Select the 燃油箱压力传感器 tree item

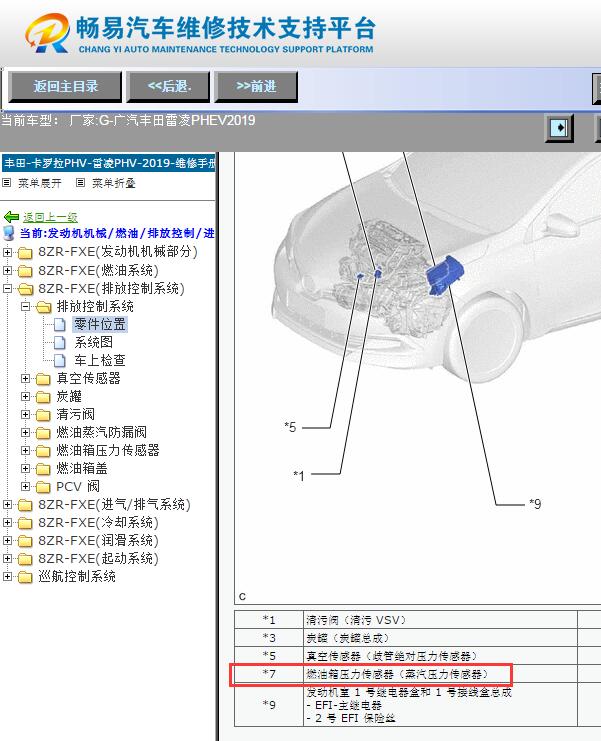point(108,450)
